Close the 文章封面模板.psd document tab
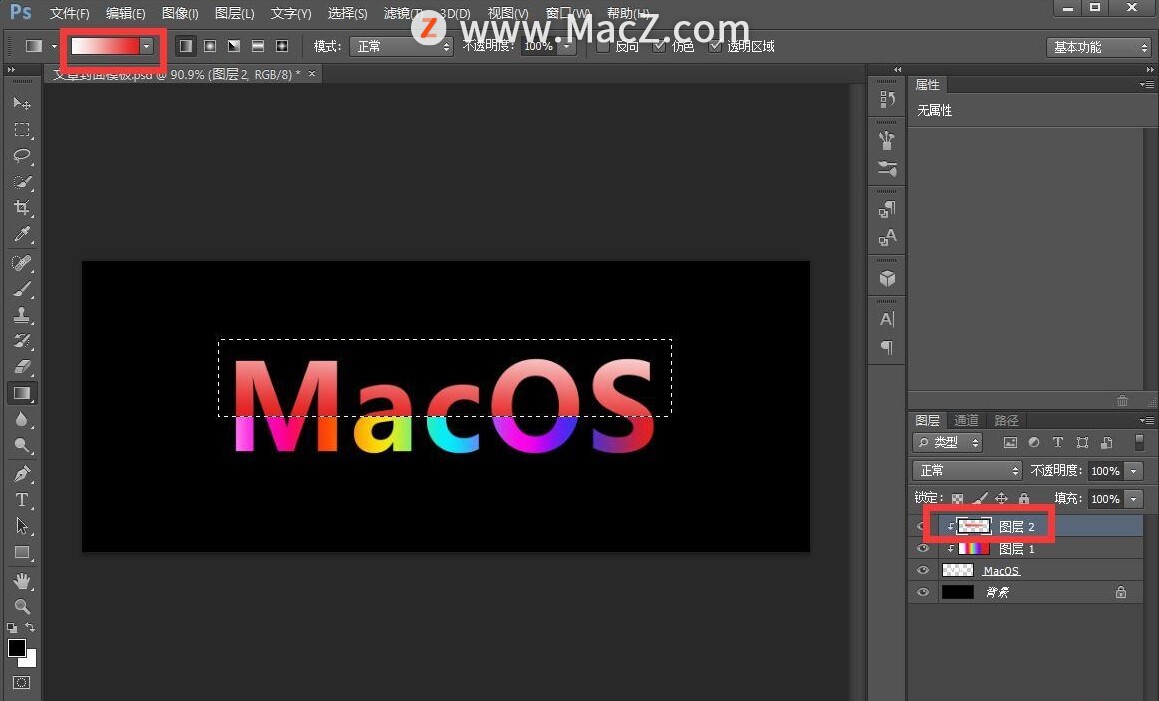The image size is (1159, 701). click(312, 73)
